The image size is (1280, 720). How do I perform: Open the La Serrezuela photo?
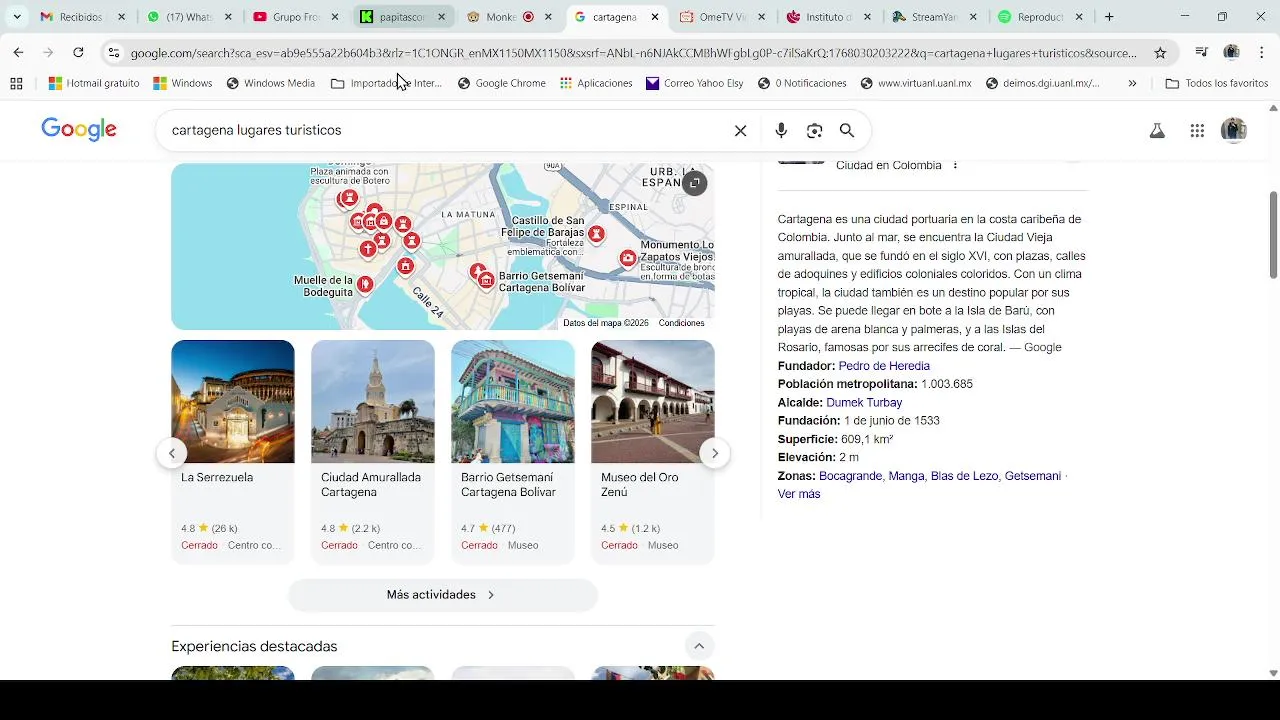(x=233, y=401)
